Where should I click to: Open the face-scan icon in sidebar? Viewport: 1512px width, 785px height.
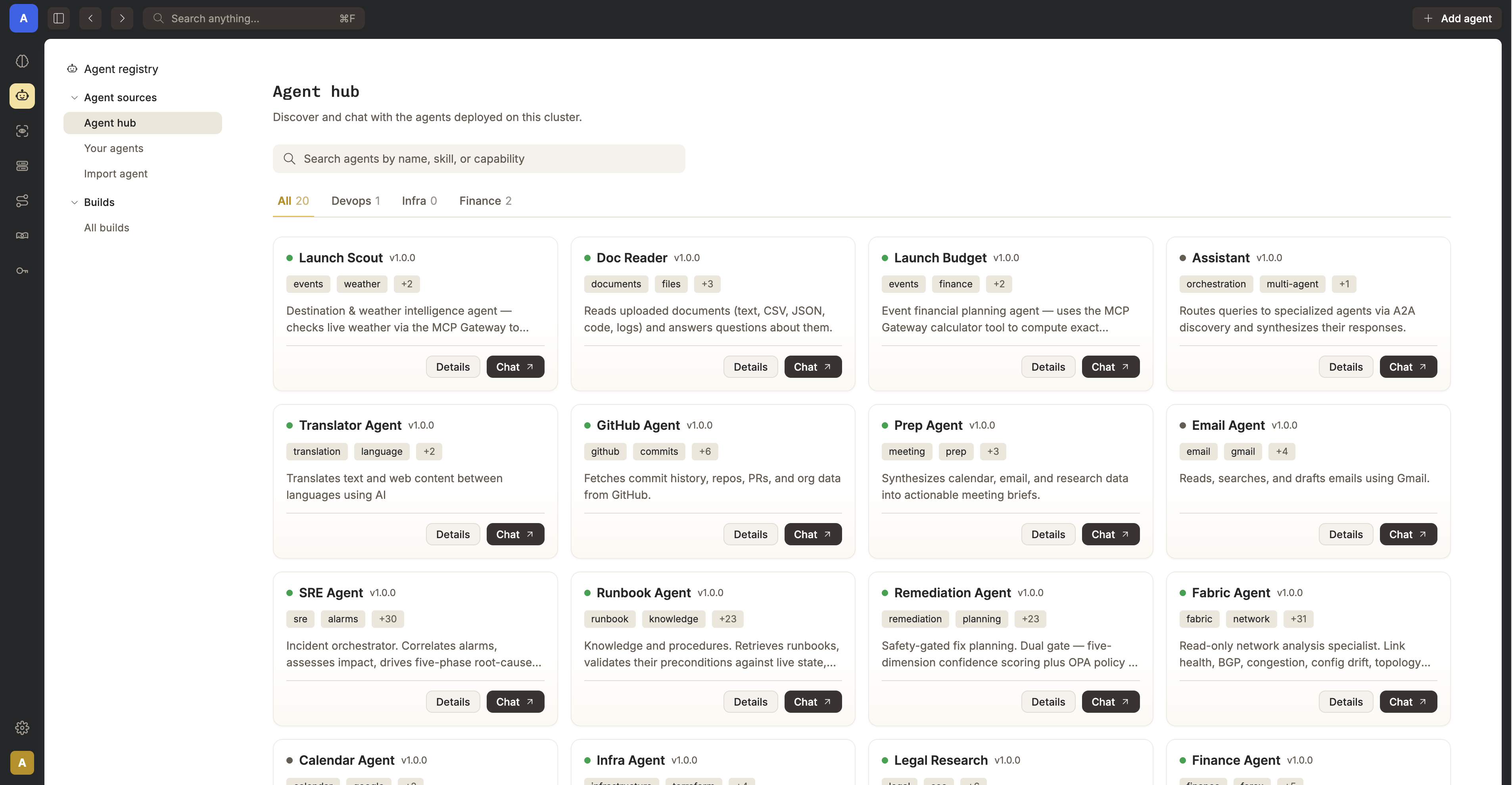tap(22, 131)
